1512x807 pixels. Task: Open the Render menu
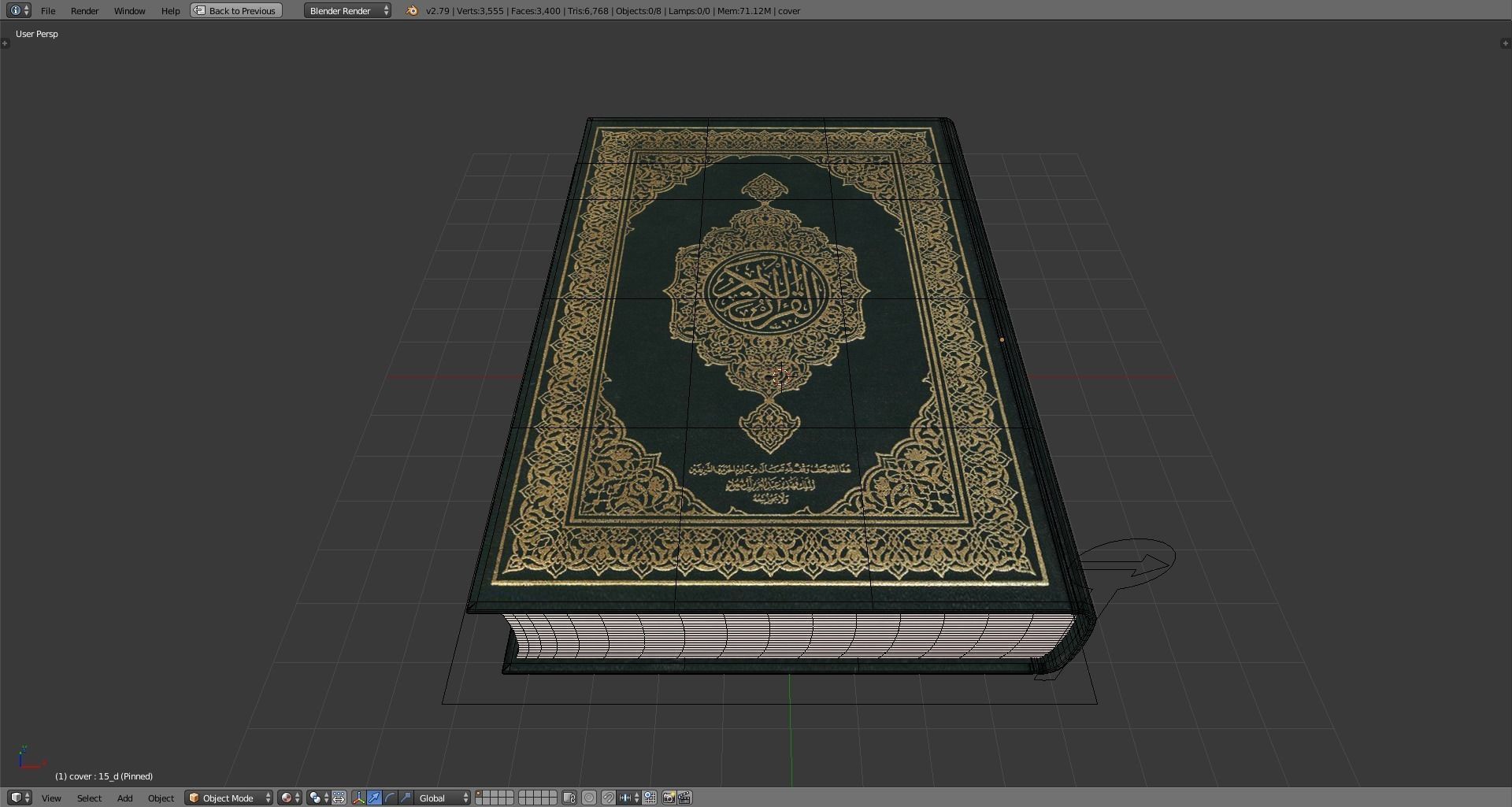point(84,10)
